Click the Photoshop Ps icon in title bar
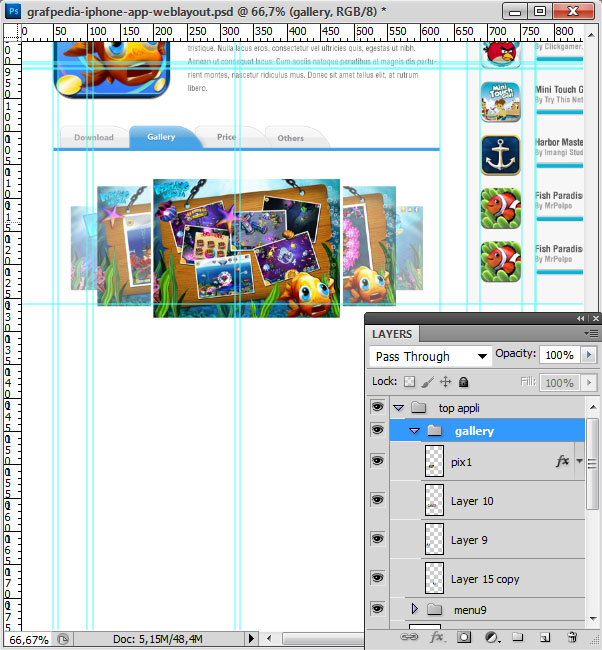The height and width of the screenshot is (650, 602). 14,10
